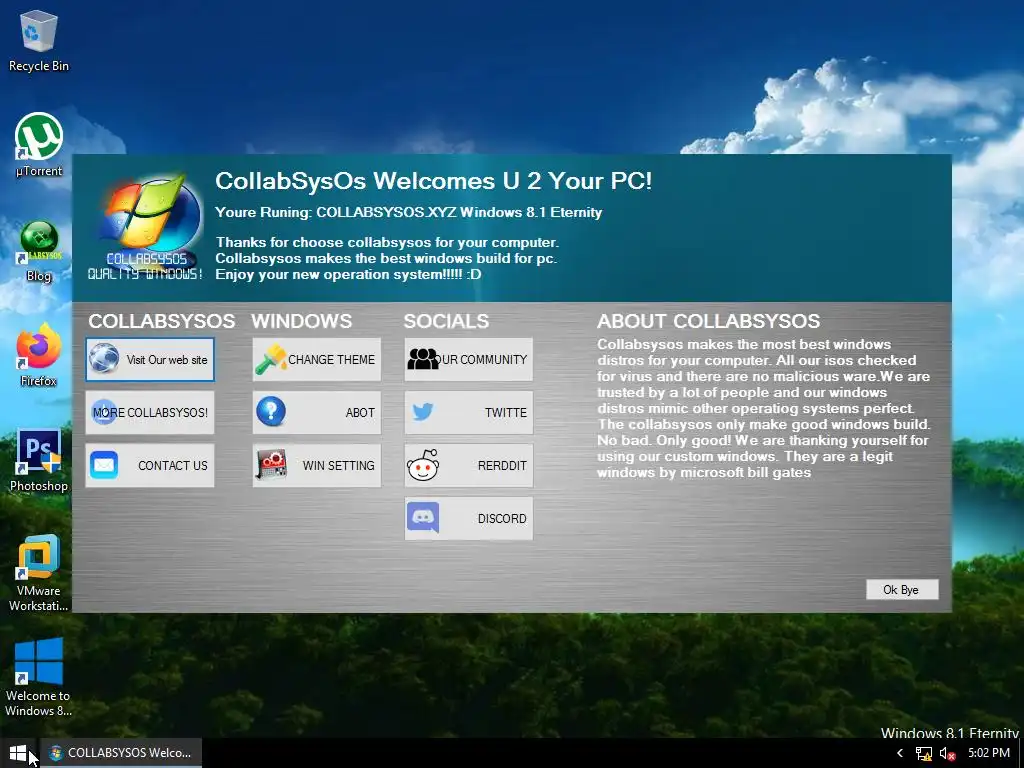
Task: Click the CONTACT US button
Action: (x=150, y=465)
